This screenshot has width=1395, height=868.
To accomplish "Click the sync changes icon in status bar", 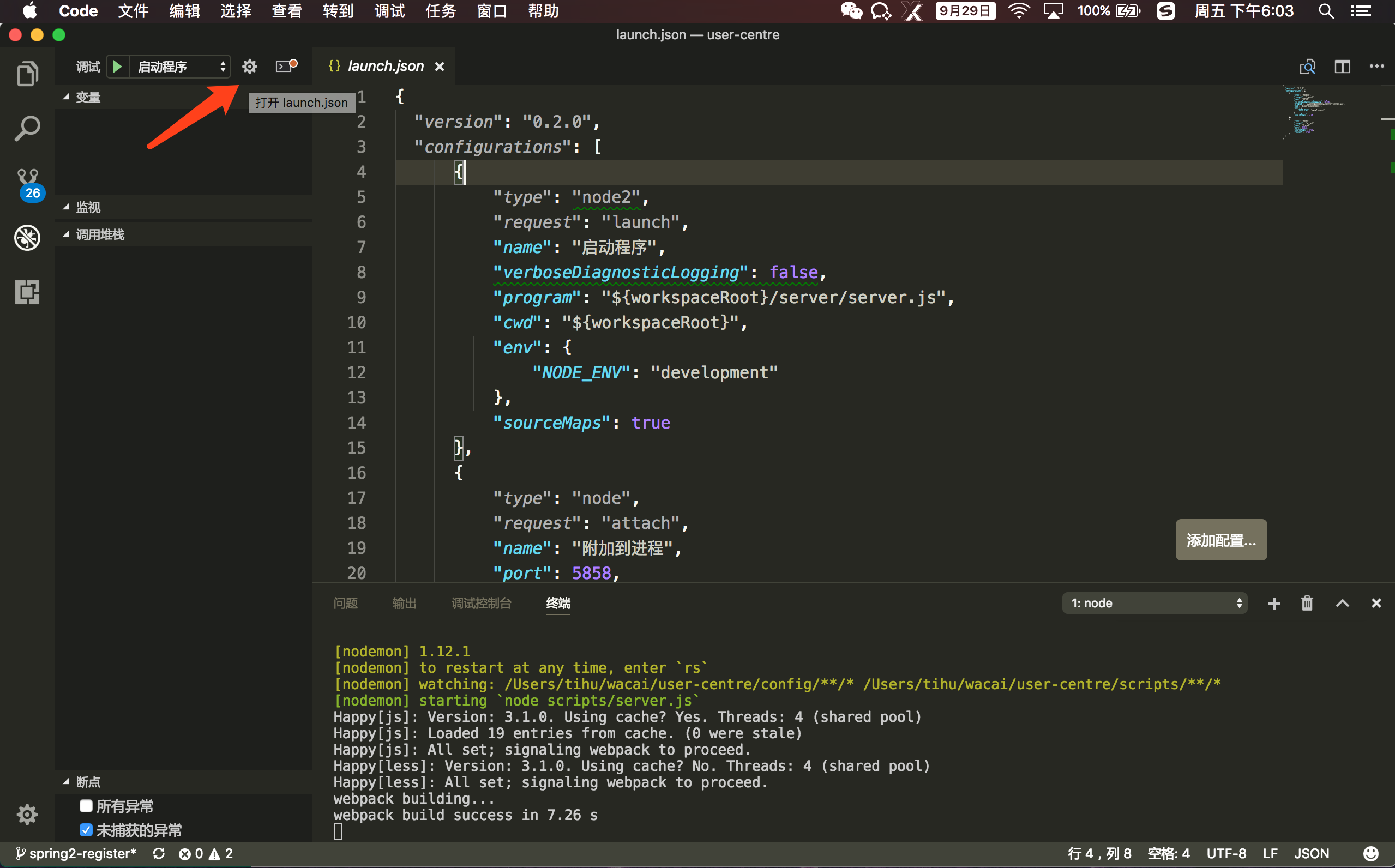I will click(159, 854).
